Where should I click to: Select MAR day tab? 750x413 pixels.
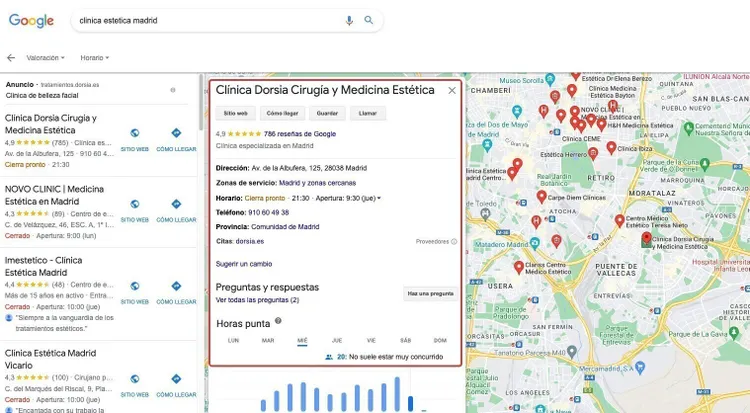click(268, 341)
